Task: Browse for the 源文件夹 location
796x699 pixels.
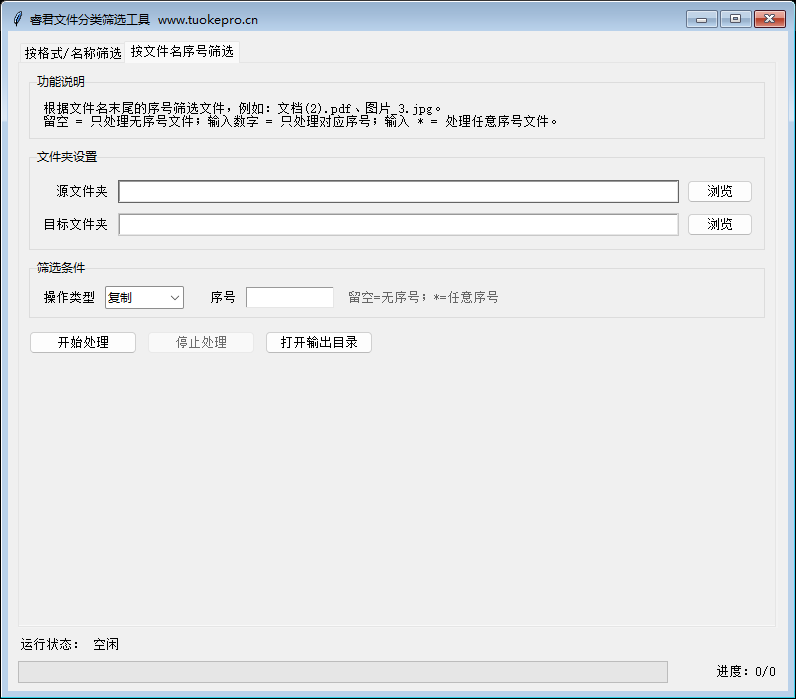Action: [719, 191]
